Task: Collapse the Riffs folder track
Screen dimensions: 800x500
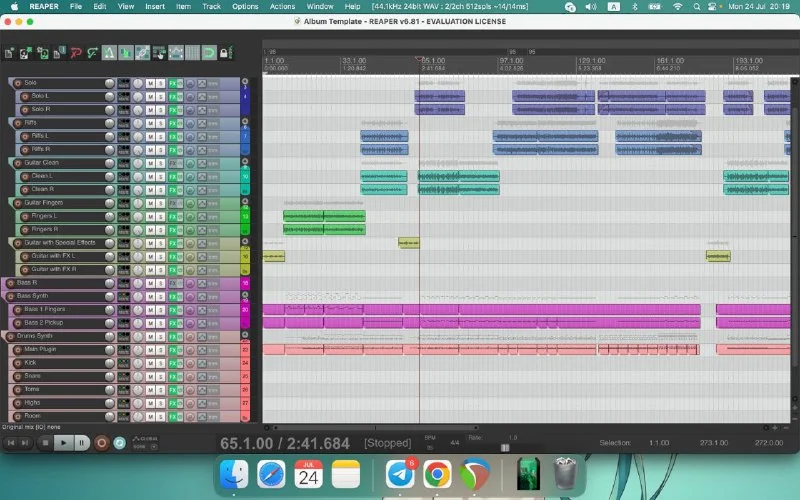Action: coord(13,122)
